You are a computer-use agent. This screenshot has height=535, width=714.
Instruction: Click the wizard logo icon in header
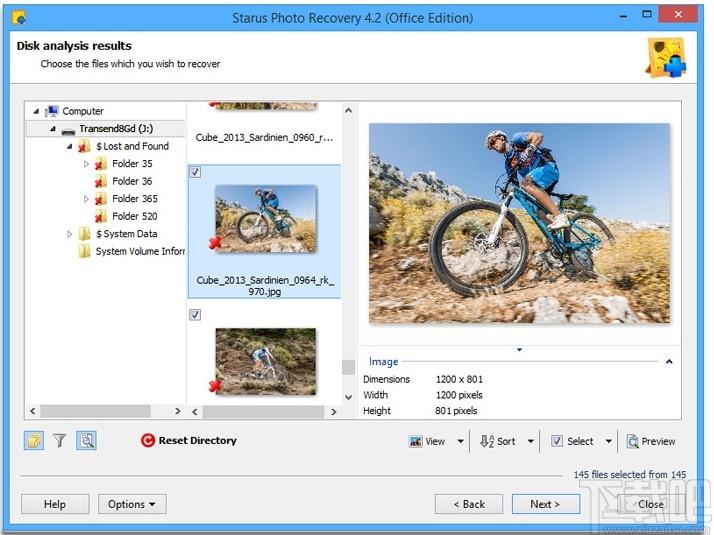[x=666, y=57]
